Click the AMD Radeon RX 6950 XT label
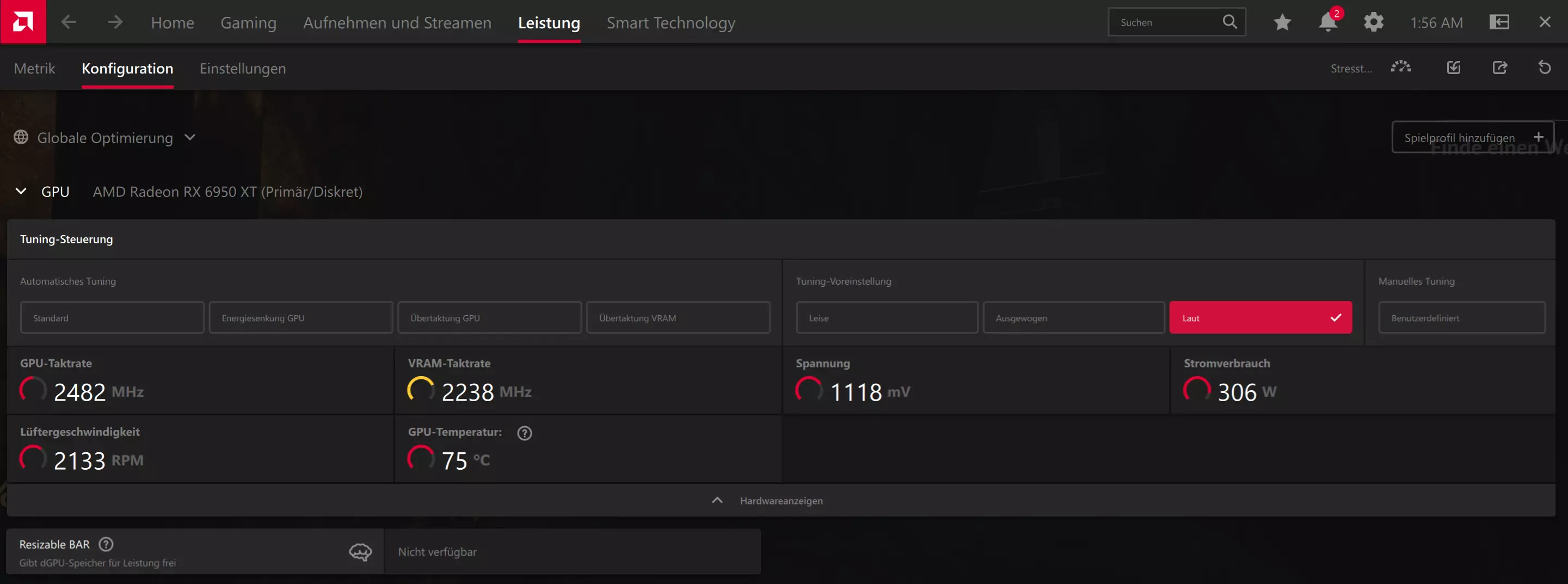Screen dimensions: 1568x584 [x=227, y=191]
